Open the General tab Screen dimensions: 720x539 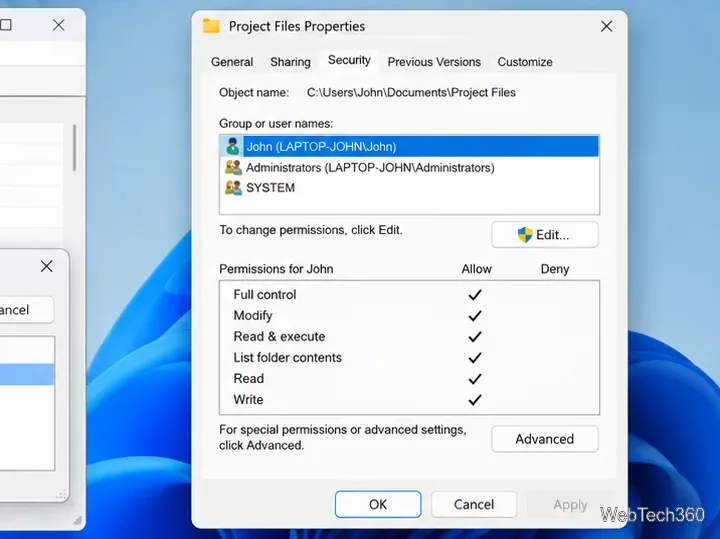[x=232, y=62]
